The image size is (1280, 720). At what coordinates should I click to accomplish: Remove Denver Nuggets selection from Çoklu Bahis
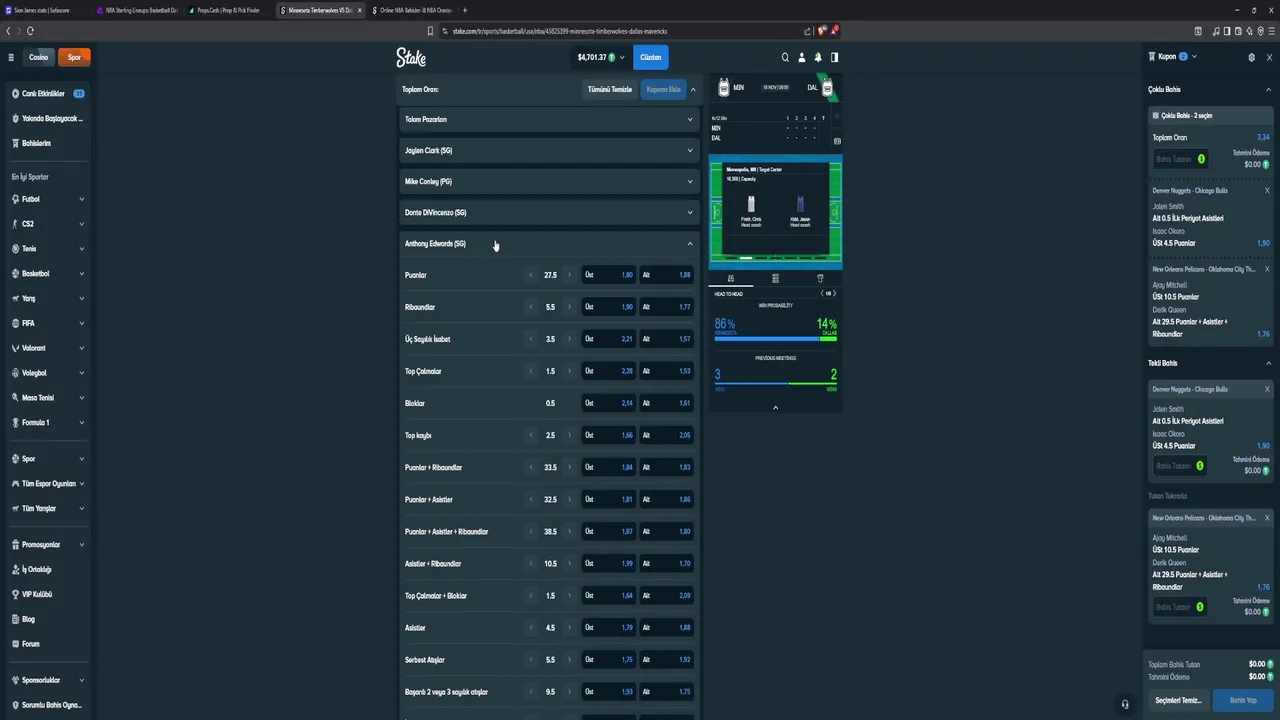[1267, 190]
